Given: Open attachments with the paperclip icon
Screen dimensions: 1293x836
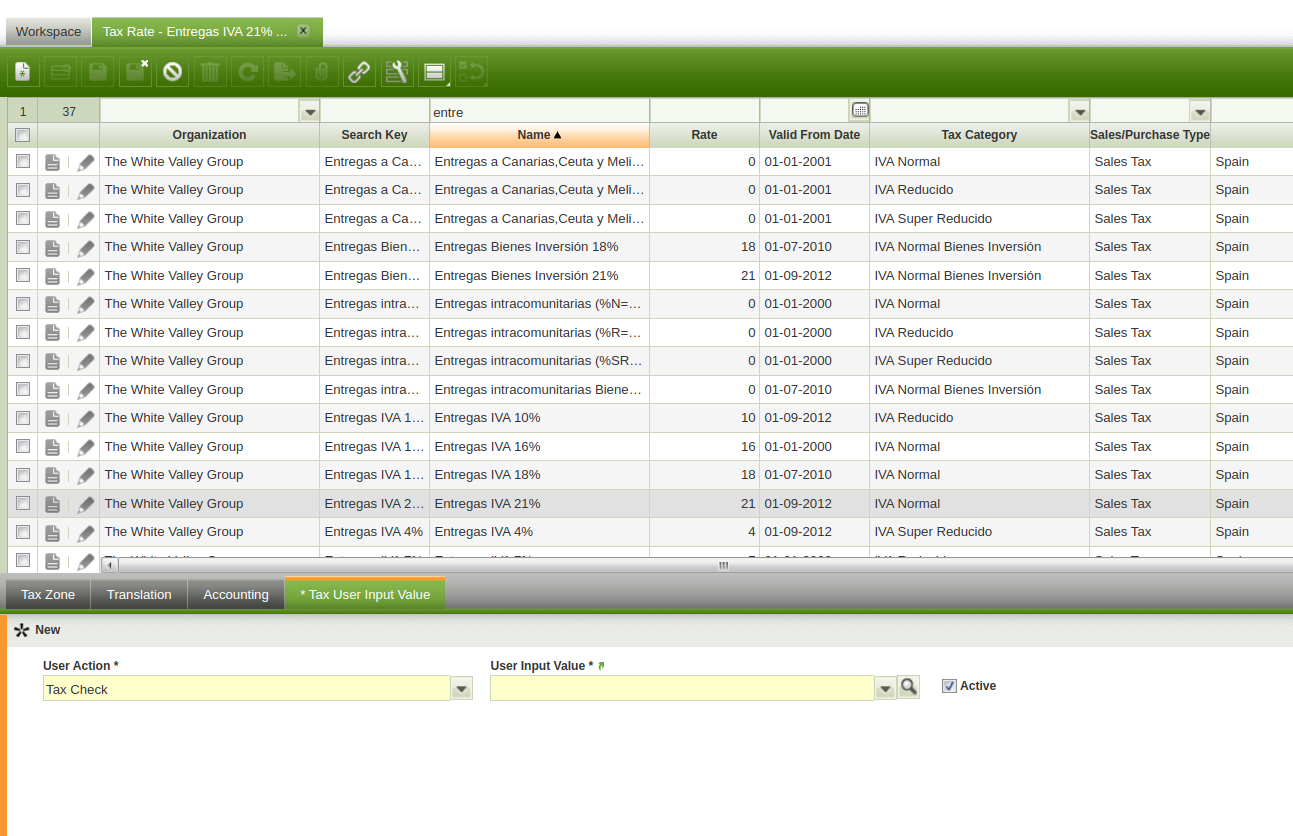Looking at the screenshot, I should (x=321, y=71).
